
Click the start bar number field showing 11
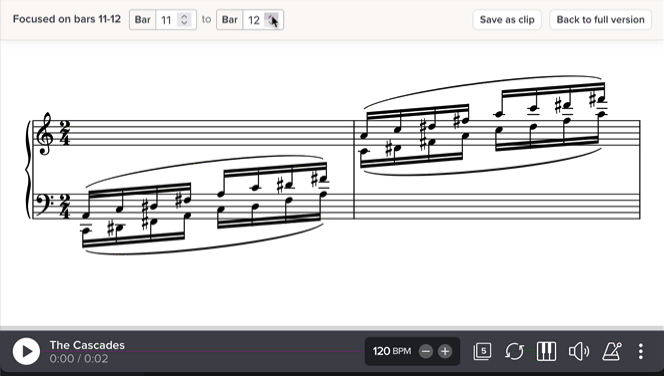[166, 20]
